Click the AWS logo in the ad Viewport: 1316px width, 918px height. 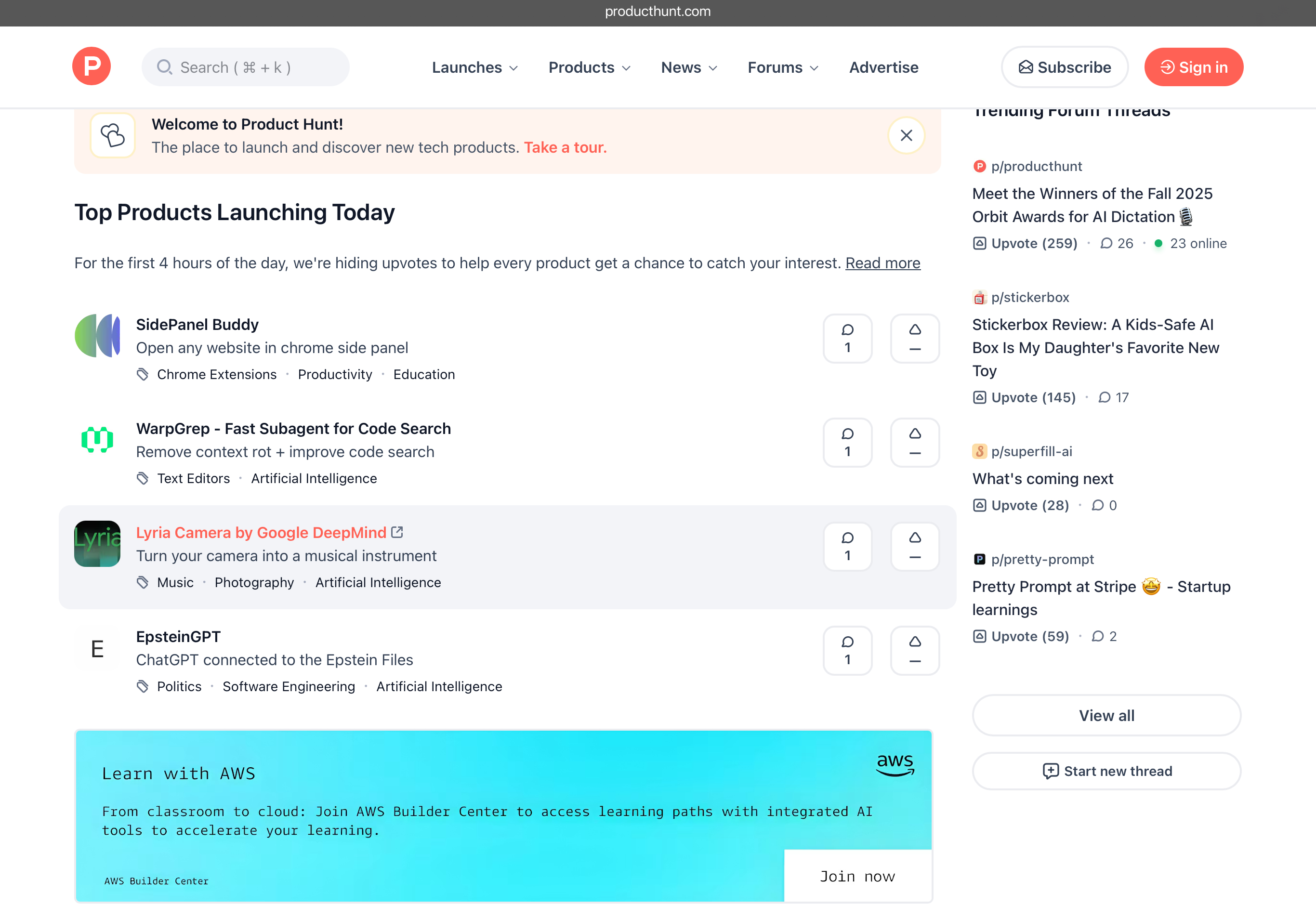coord(895,765)
